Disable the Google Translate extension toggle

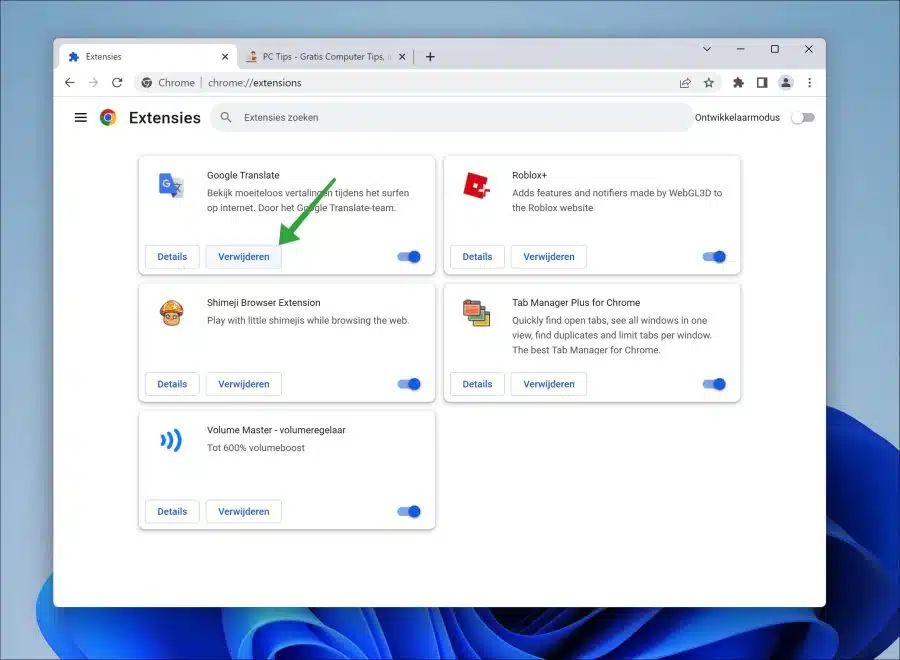pyautogui.click(x=409, y=257)
